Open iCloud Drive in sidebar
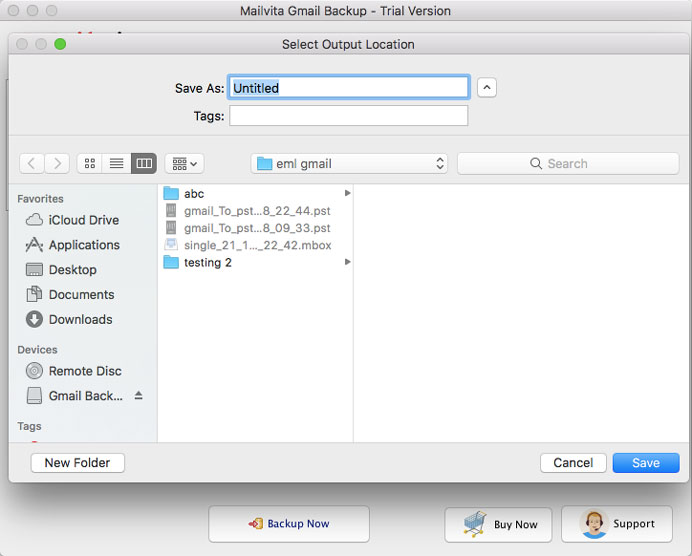 (x=83, y=220)
